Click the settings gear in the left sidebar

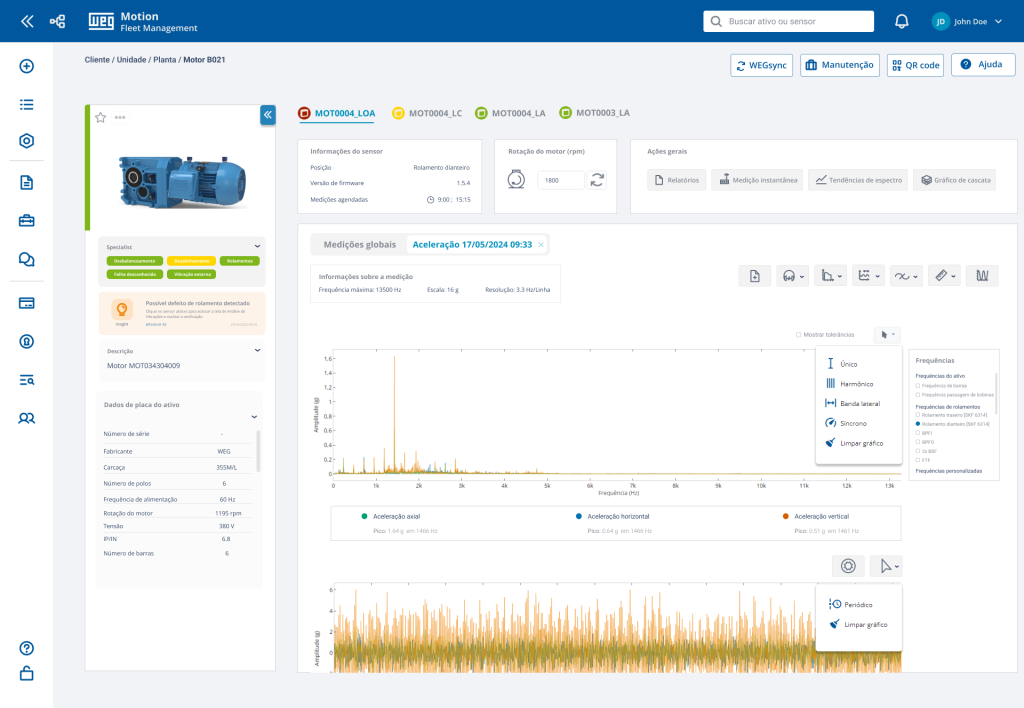tap(26, 141)
